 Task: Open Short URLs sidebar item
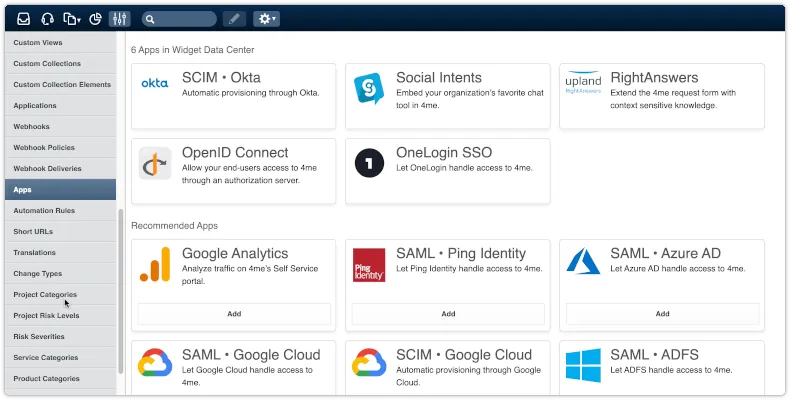click(60, 232)
